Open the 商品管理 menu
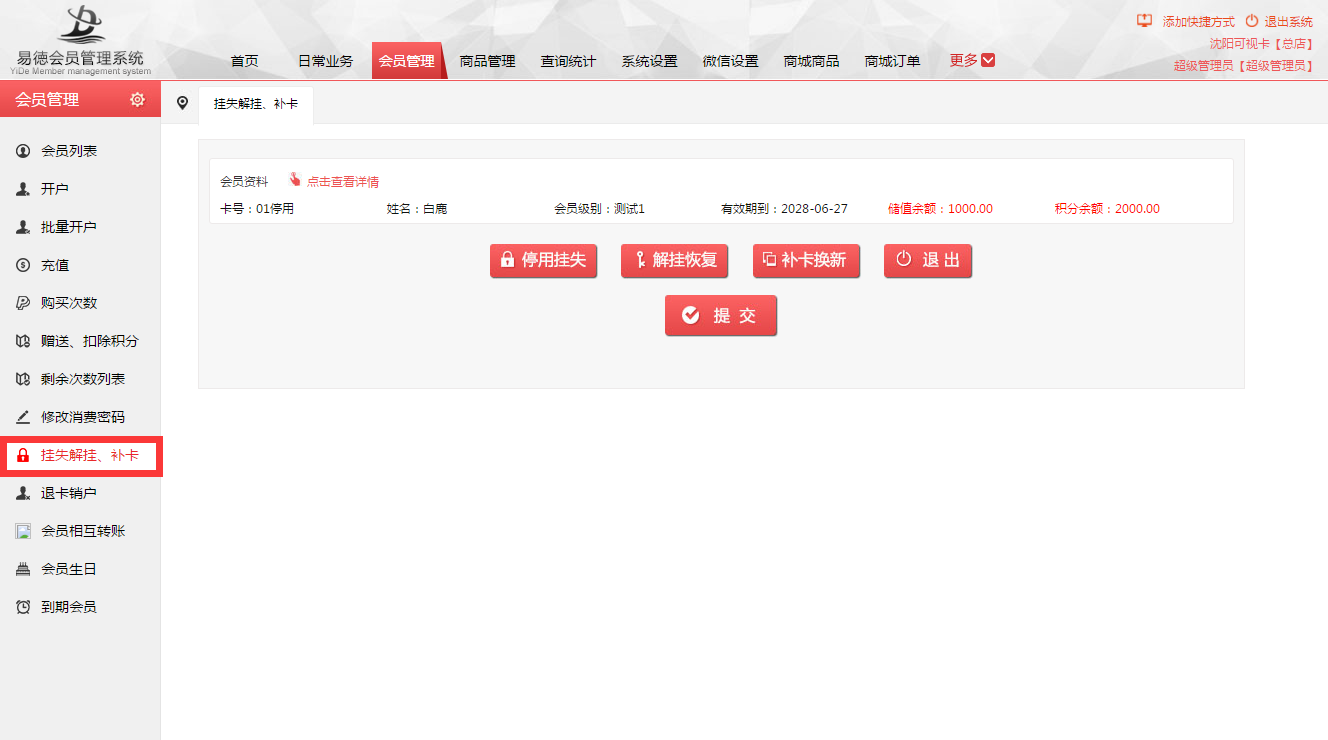Screen dimensions: 1328x740 pos(488,61)
